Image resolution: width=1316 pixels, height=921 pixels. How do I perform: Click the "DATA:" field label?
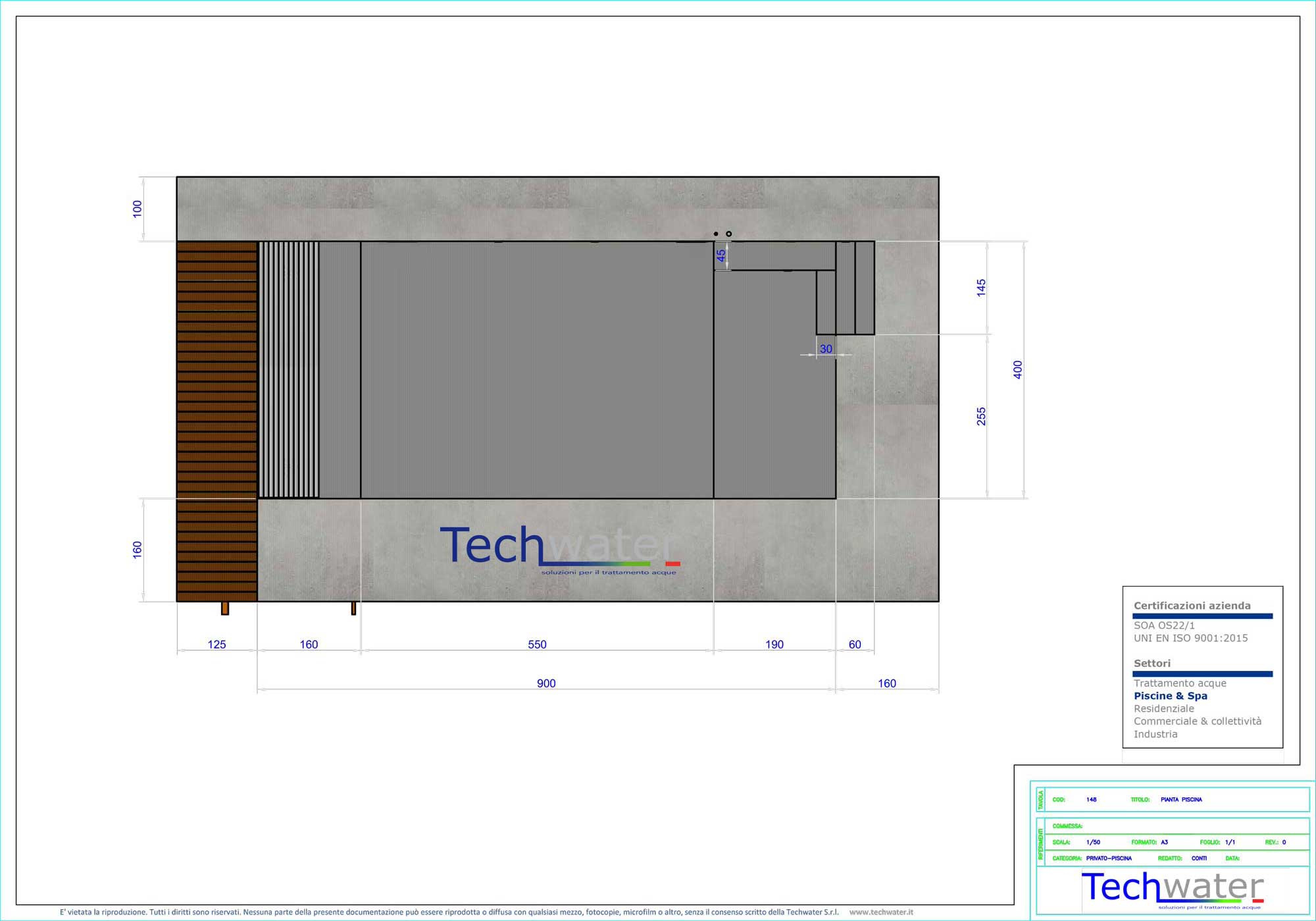[x=1232, y=858]
